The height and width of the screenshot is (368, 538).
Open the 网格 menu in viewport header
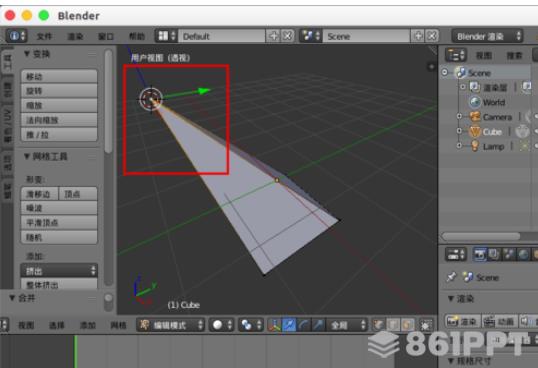click(x=118, y=325)
